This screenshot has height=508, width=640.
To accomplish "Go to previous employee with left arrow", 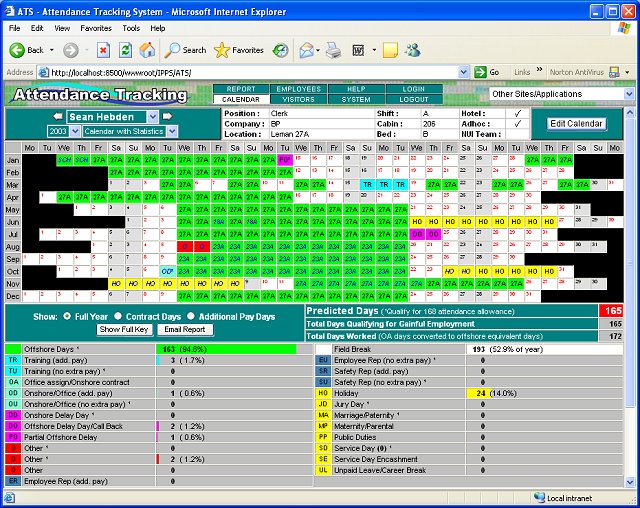I will [x=58, y=116].
